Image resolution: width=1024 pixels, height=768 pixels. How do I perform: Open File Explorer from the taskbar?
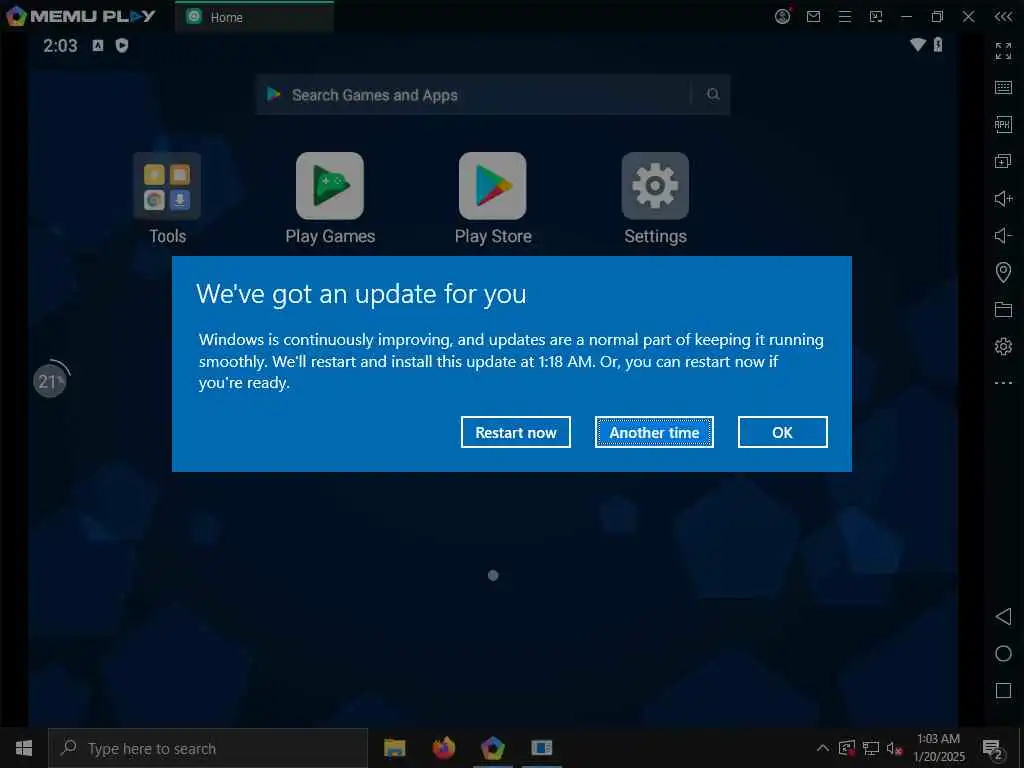[x=394, y=748]
